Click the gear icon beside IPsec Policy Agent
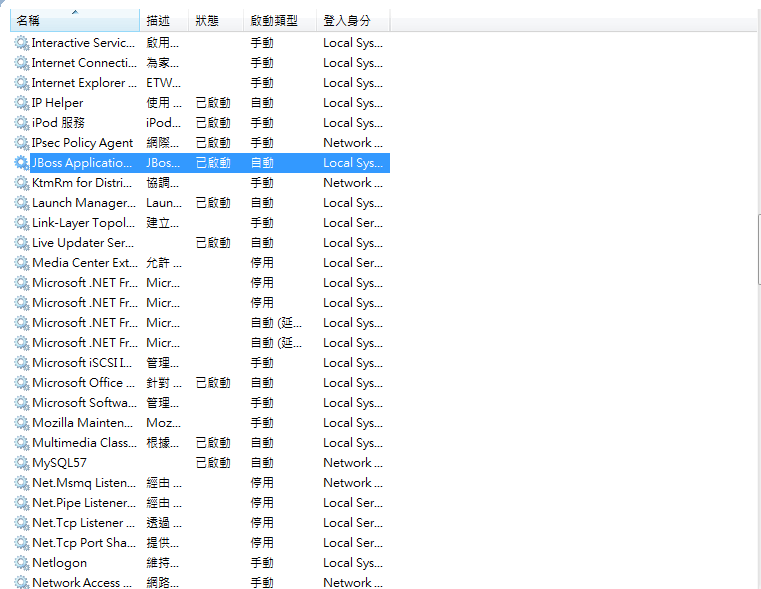 pyautogui.click(x=21, y=143)
